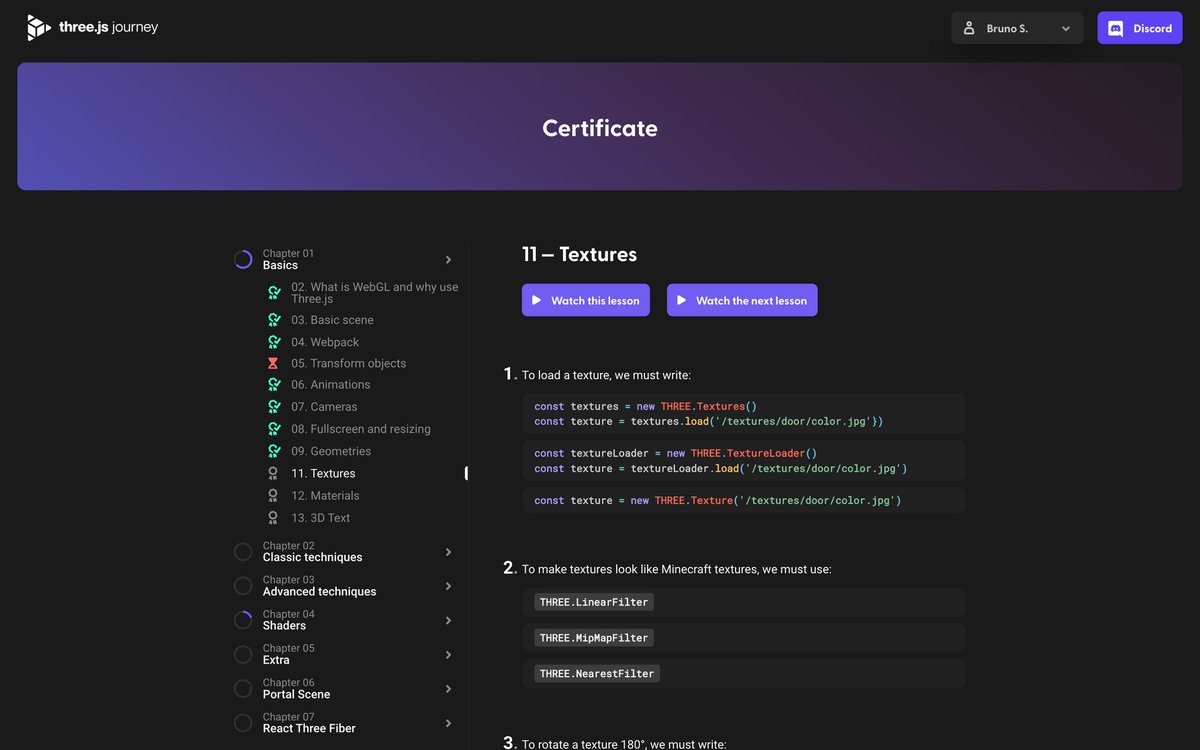Viewport: 1200px width, 750px height.
Task: Open lesson 02. What is WebGL
Action: (x=375, y=293)
